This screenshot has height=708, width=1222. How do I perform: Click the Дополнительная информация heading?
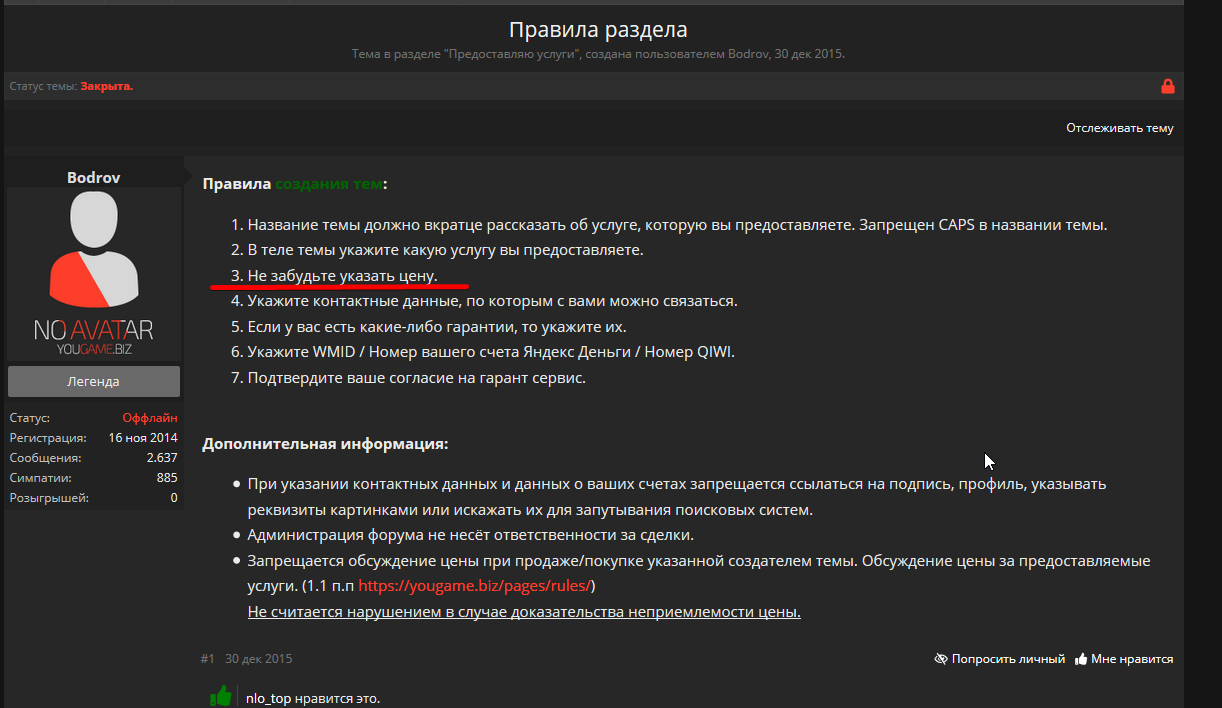click(325, 444)
